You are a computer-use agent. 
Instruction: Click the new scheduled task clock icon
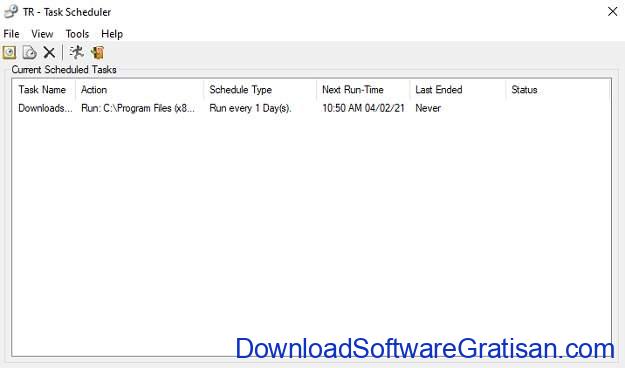(x=10, y=52)
